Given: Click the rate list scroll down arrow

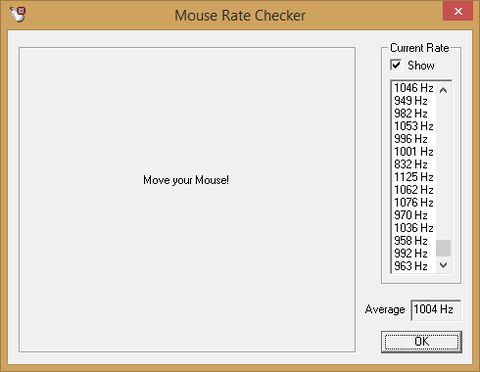Looking at the screenshot, I should tap(443, 265).
